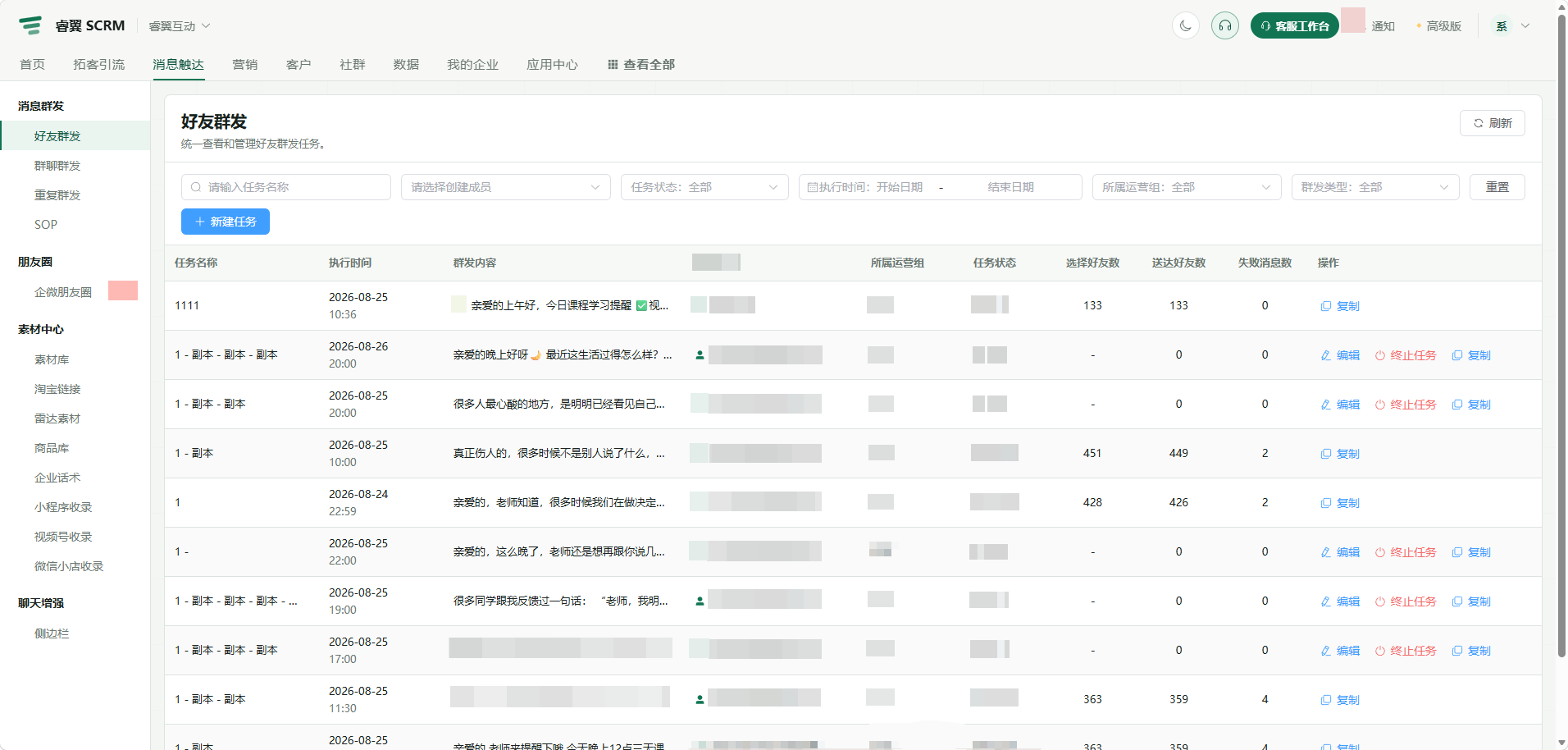Open the 数据 tab
This screenshot has width=1568, height=750.
[x=406, y=65]
